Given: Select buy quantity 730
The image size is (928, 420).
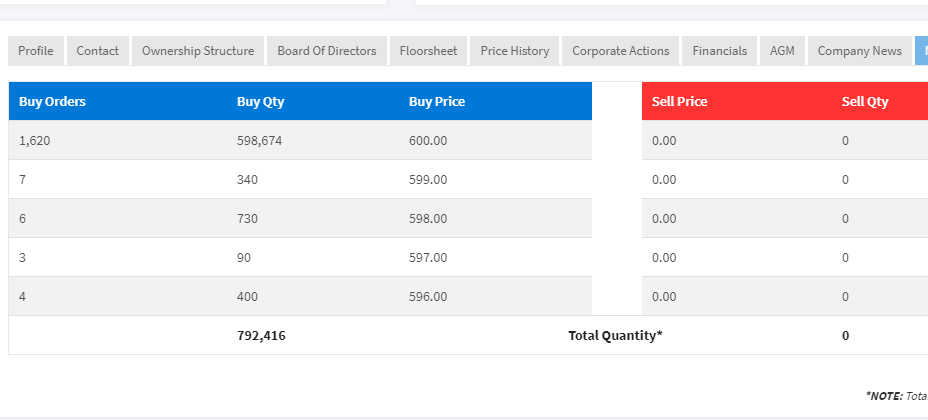Looking at the screenshot, I should point(247,219).
